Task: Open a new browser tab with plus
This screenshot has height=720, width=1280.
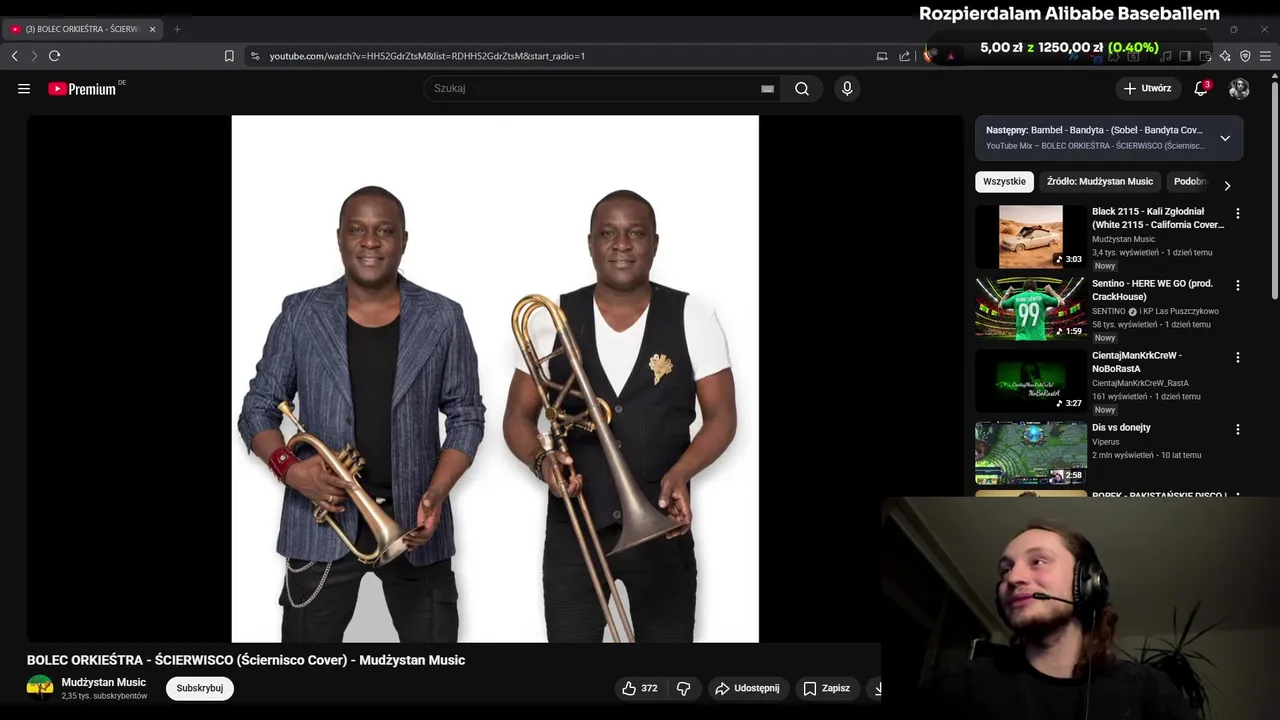Action: pos(177,29)
